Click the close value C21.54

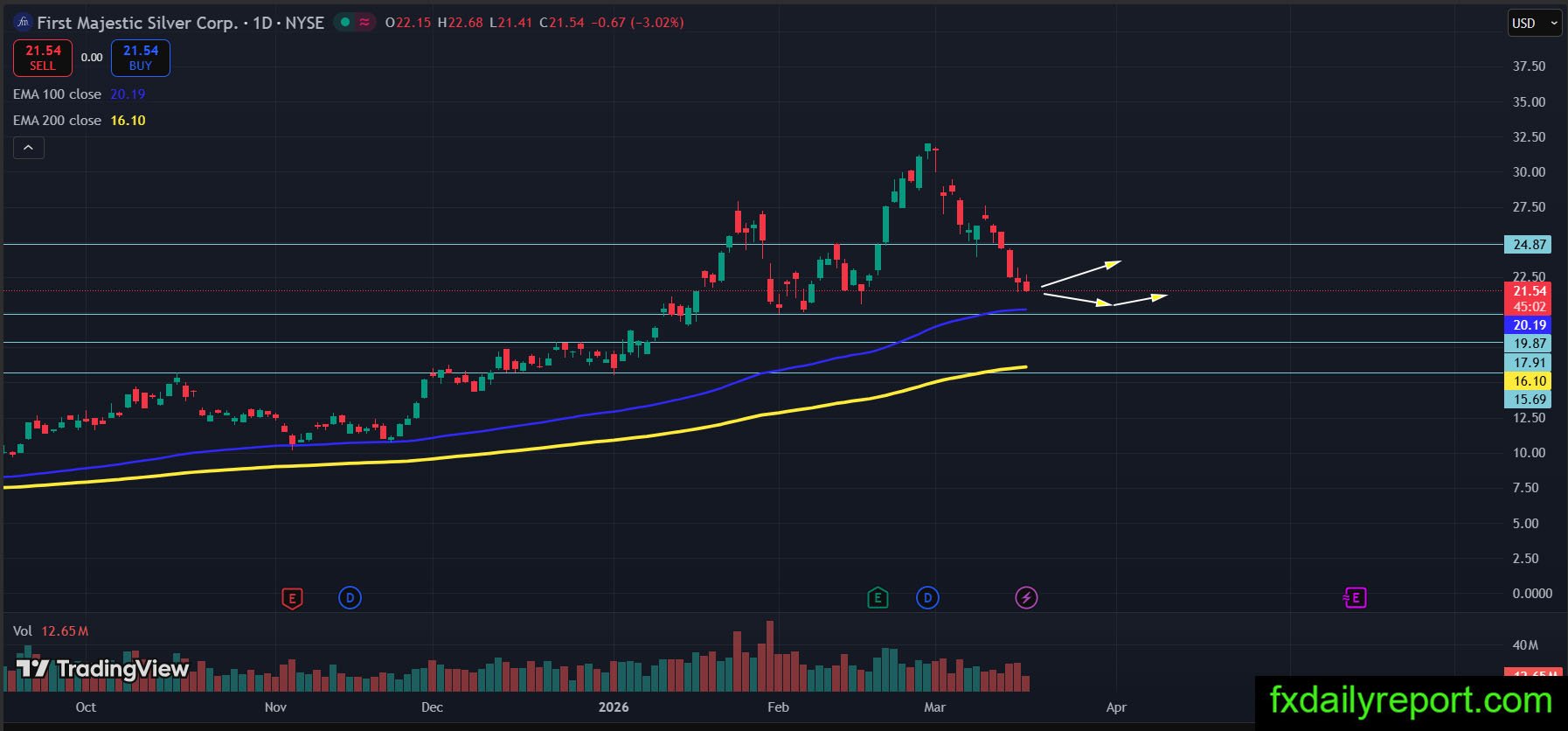(561, 23)
